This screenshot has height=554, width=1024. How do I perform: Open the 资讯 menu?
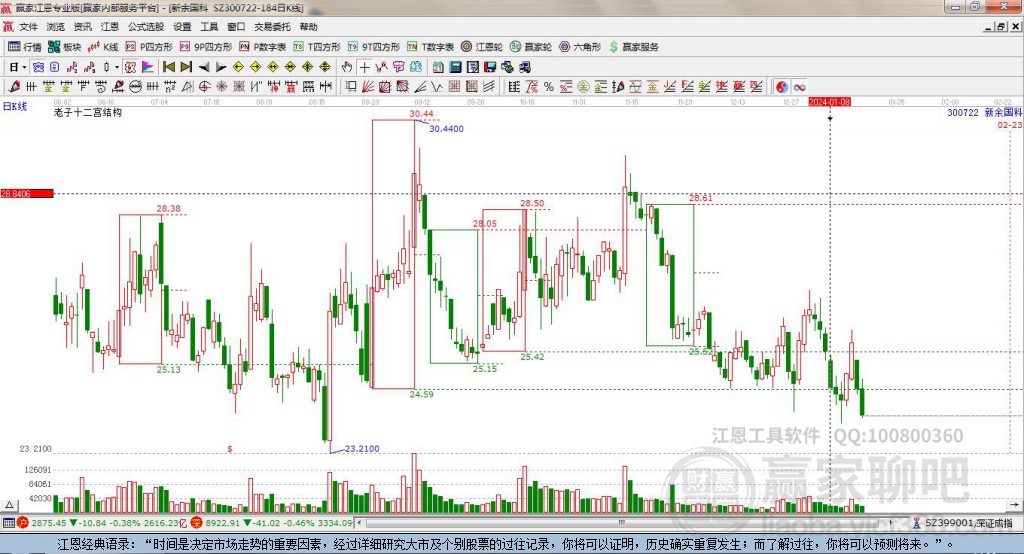point(82,27)
